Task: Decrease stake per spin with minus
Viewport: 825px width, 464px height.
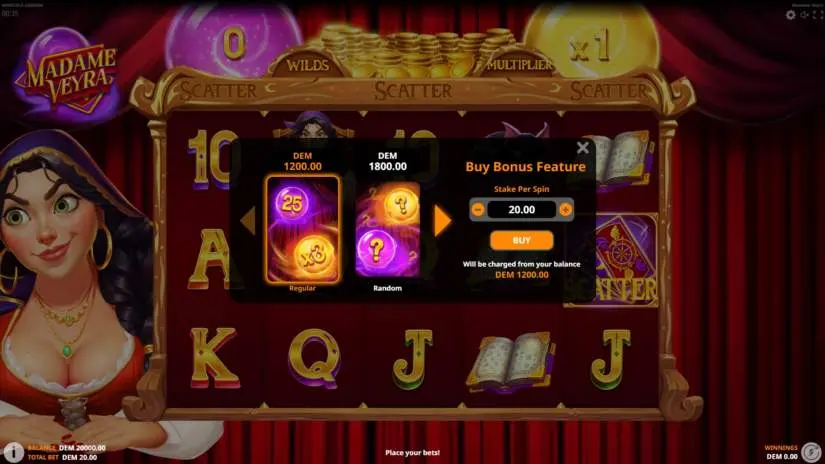Action: (x=478, y=209)
